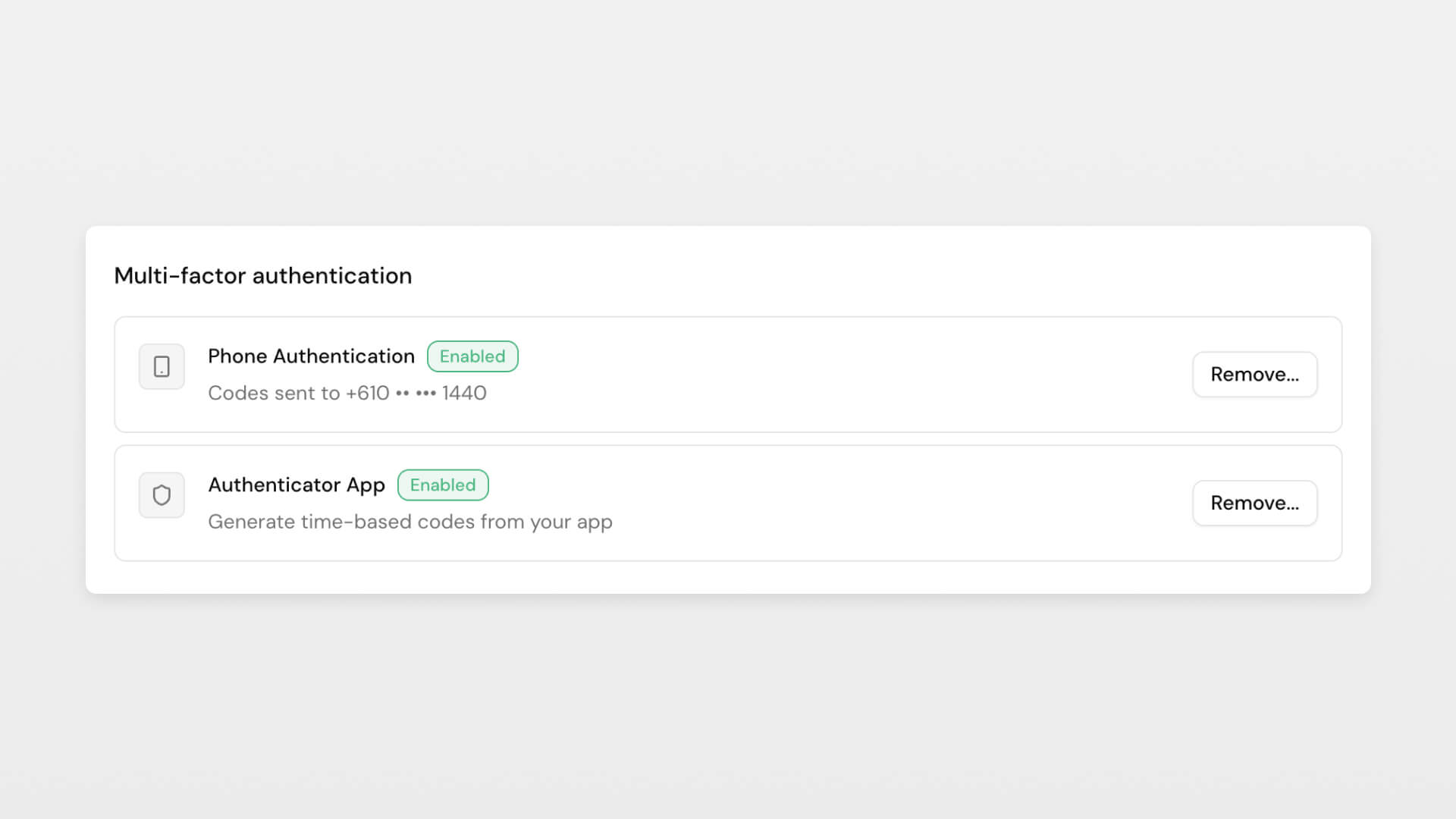
Task: Click empty space in the Phone Authentication row
Action: 834,375
